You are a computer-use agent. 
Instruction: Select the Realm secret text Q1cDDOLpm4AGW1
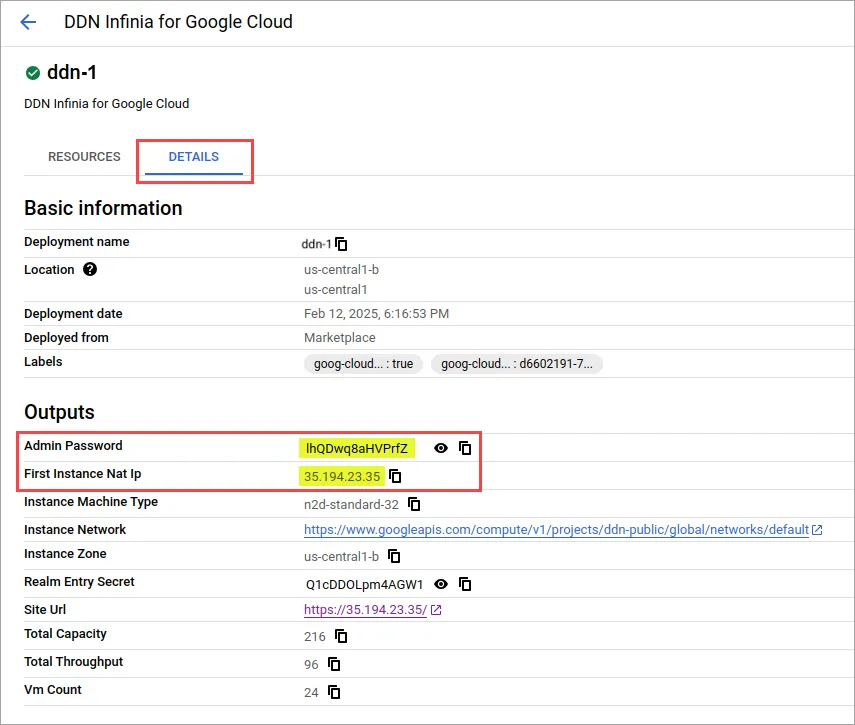[x=364, y=585]
